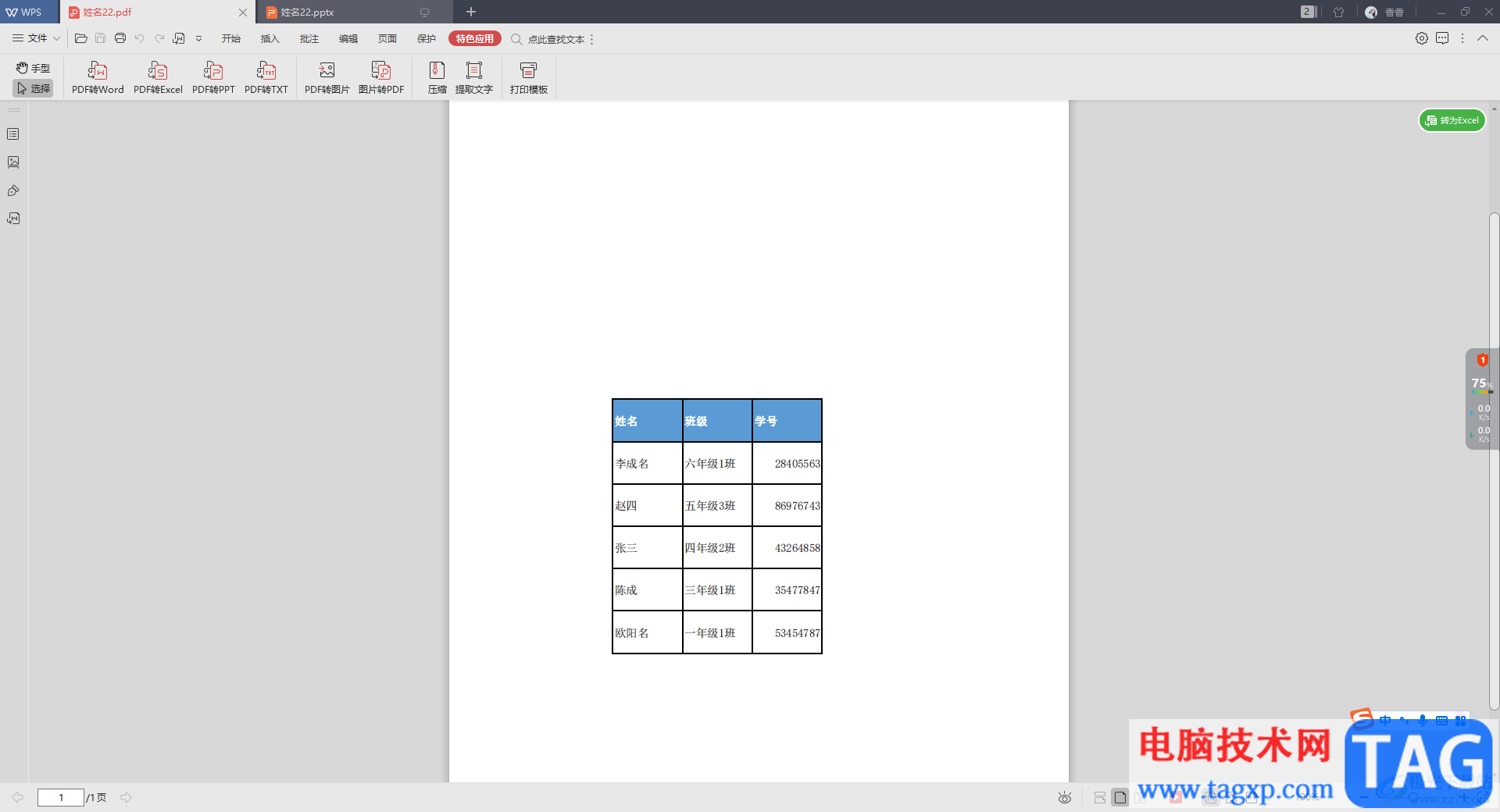Open the 插入 tab
The height and width of the screenshot is (812, 1500).
tap(270, 39)
